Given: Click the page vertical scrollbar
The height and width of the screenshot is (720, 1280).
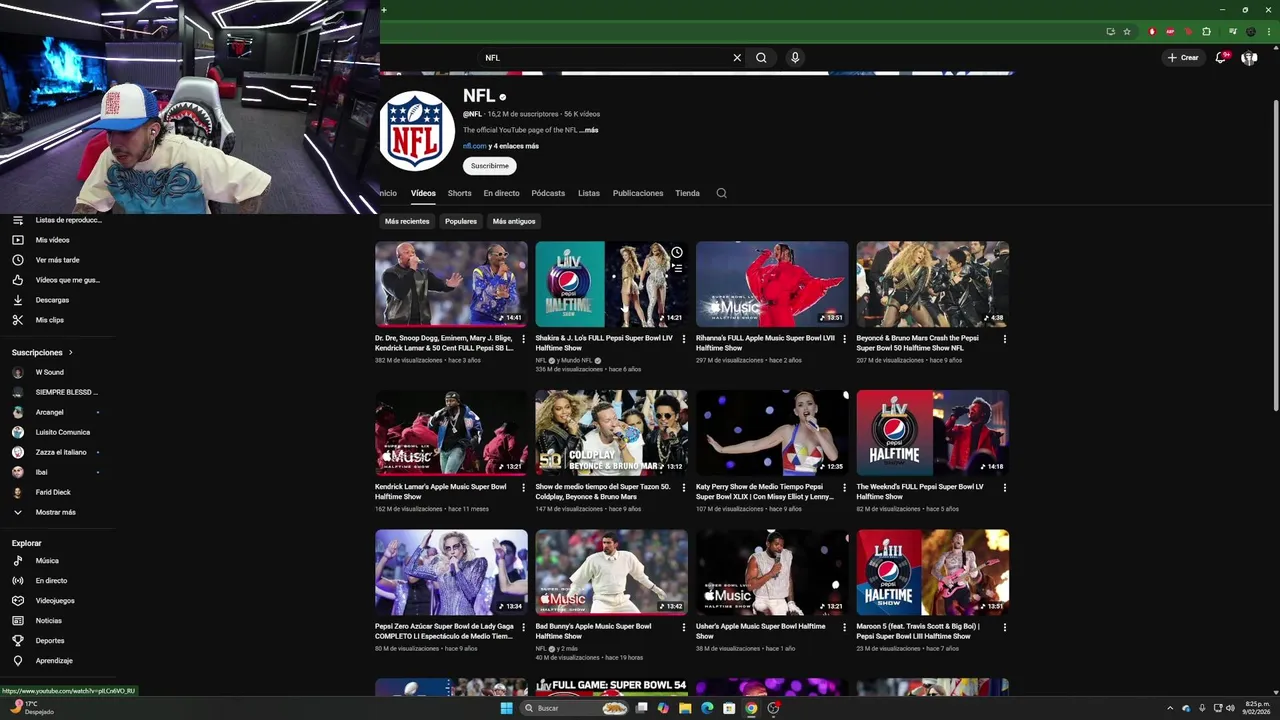Looking at the screenshot, I should [1275, 255].
